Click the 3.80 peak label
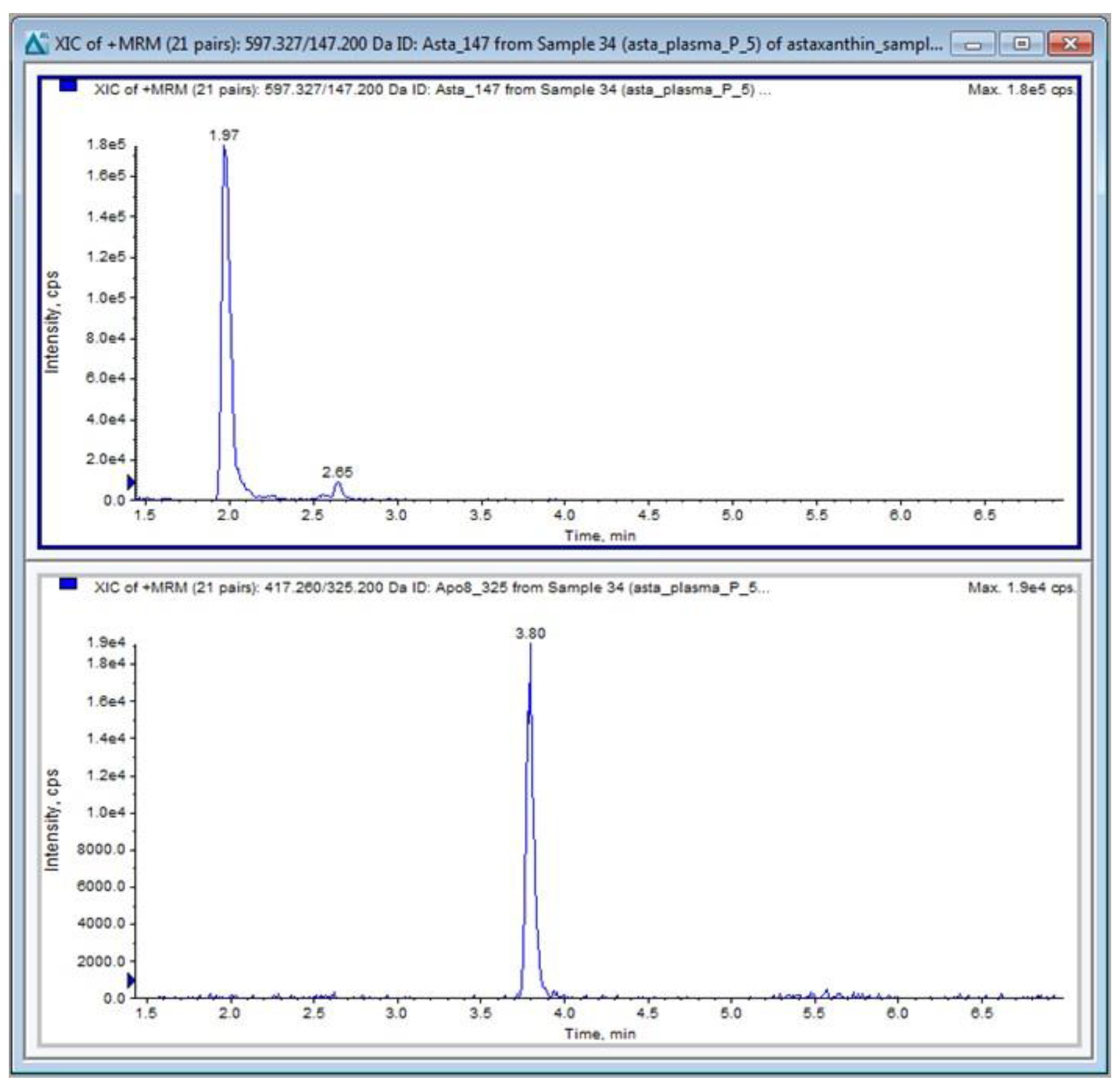Viewport: 1120px width, 1084px height. point(530,633)
